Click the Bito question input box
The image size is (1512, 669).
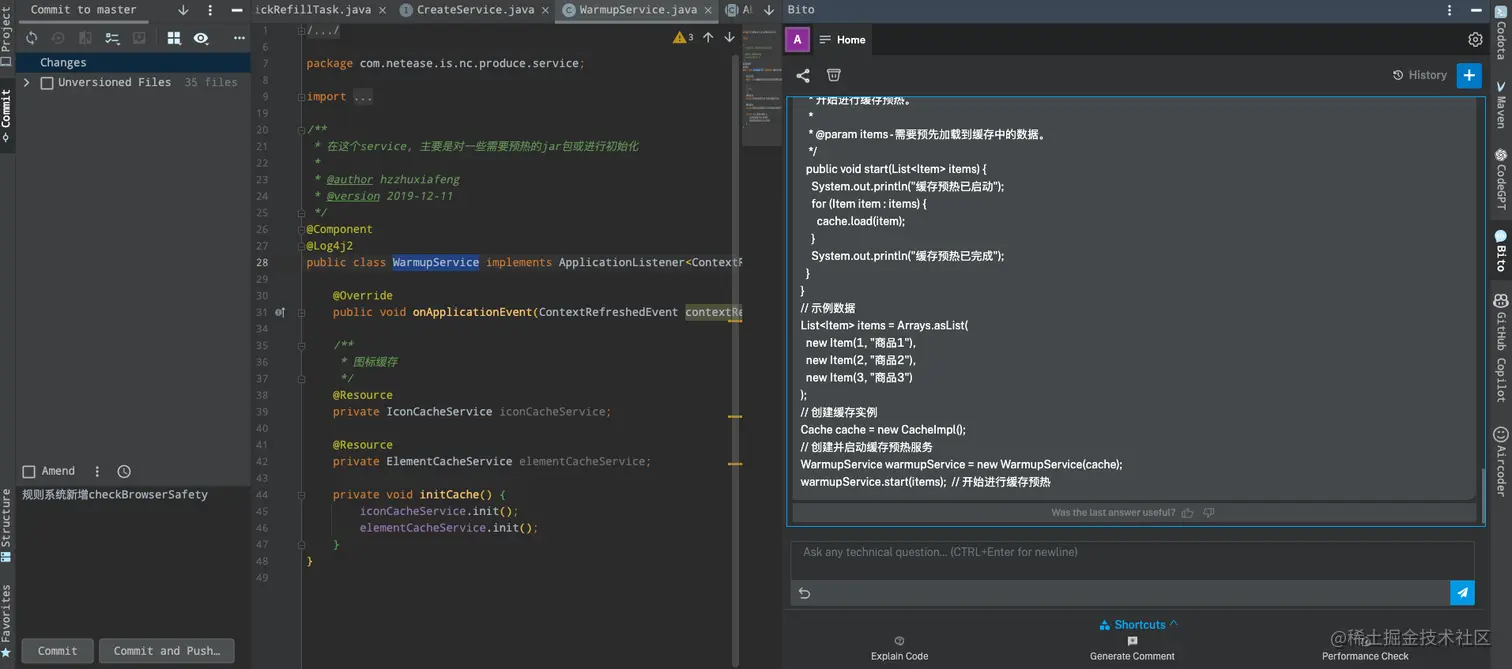point(1132,560)
